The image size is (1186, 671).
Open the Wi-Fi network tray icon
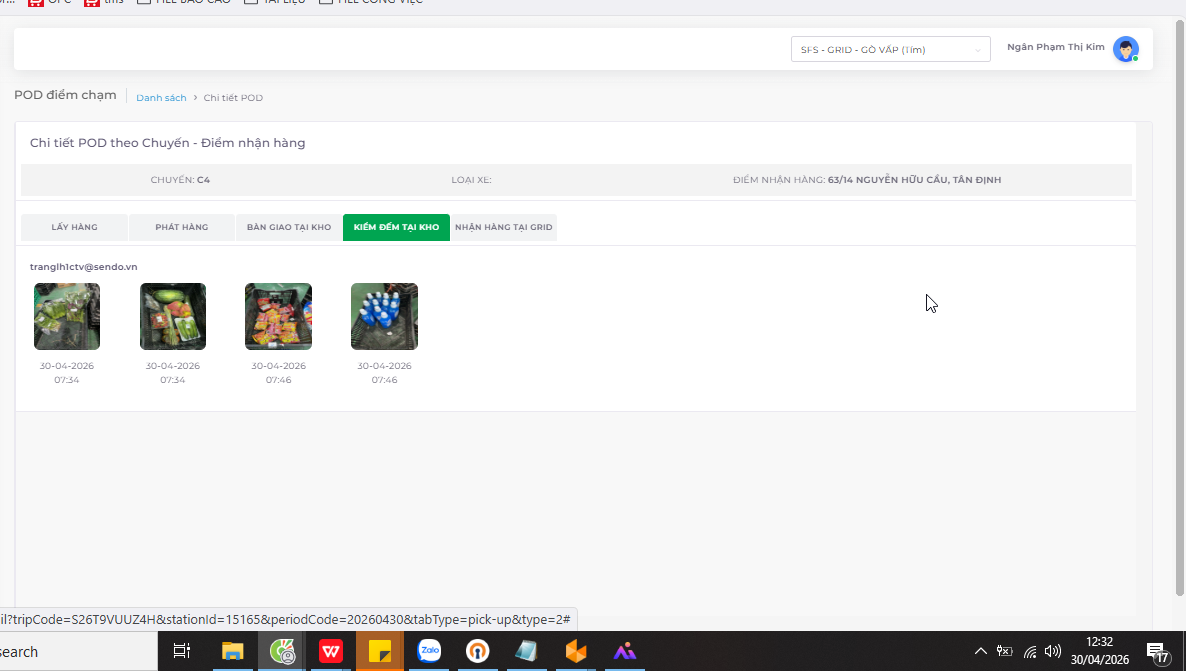pyautogui.click(x=1029, y=651)
